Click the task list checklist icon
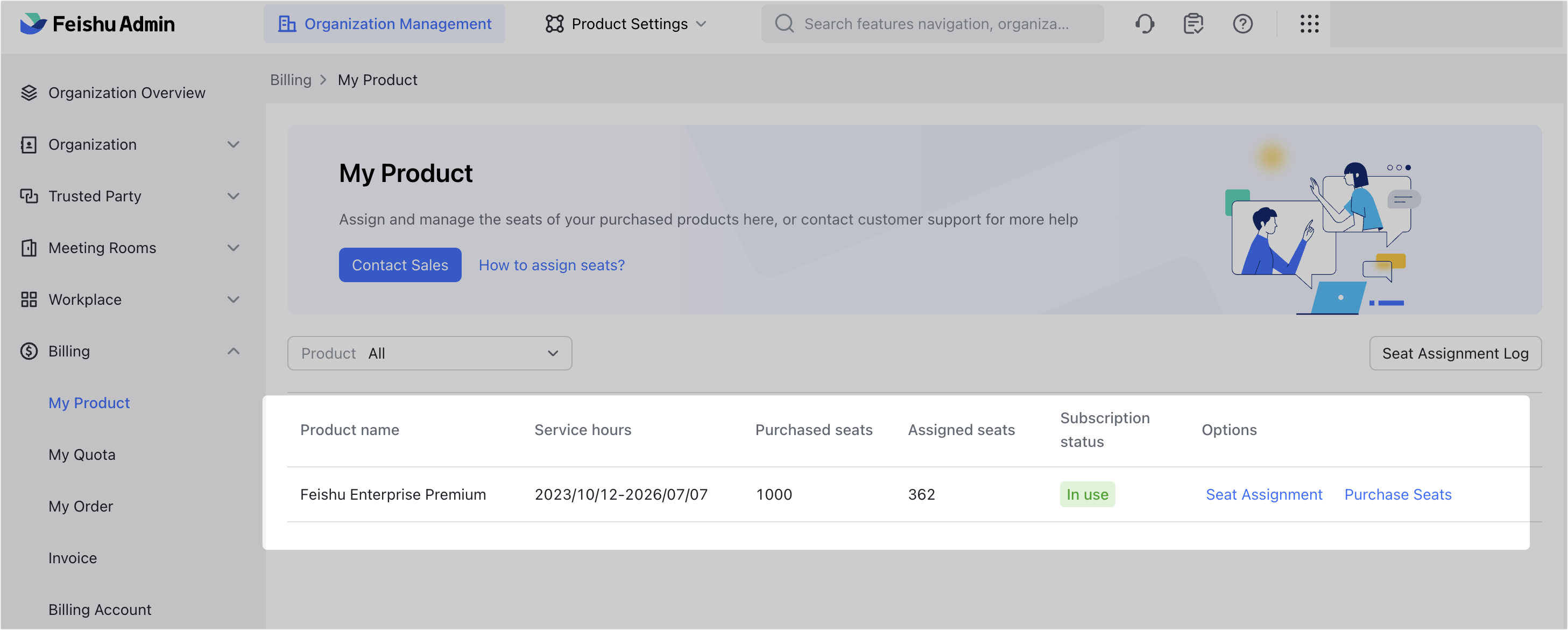The width and height of the screenshot is (1568, 630). (1193, 24)
